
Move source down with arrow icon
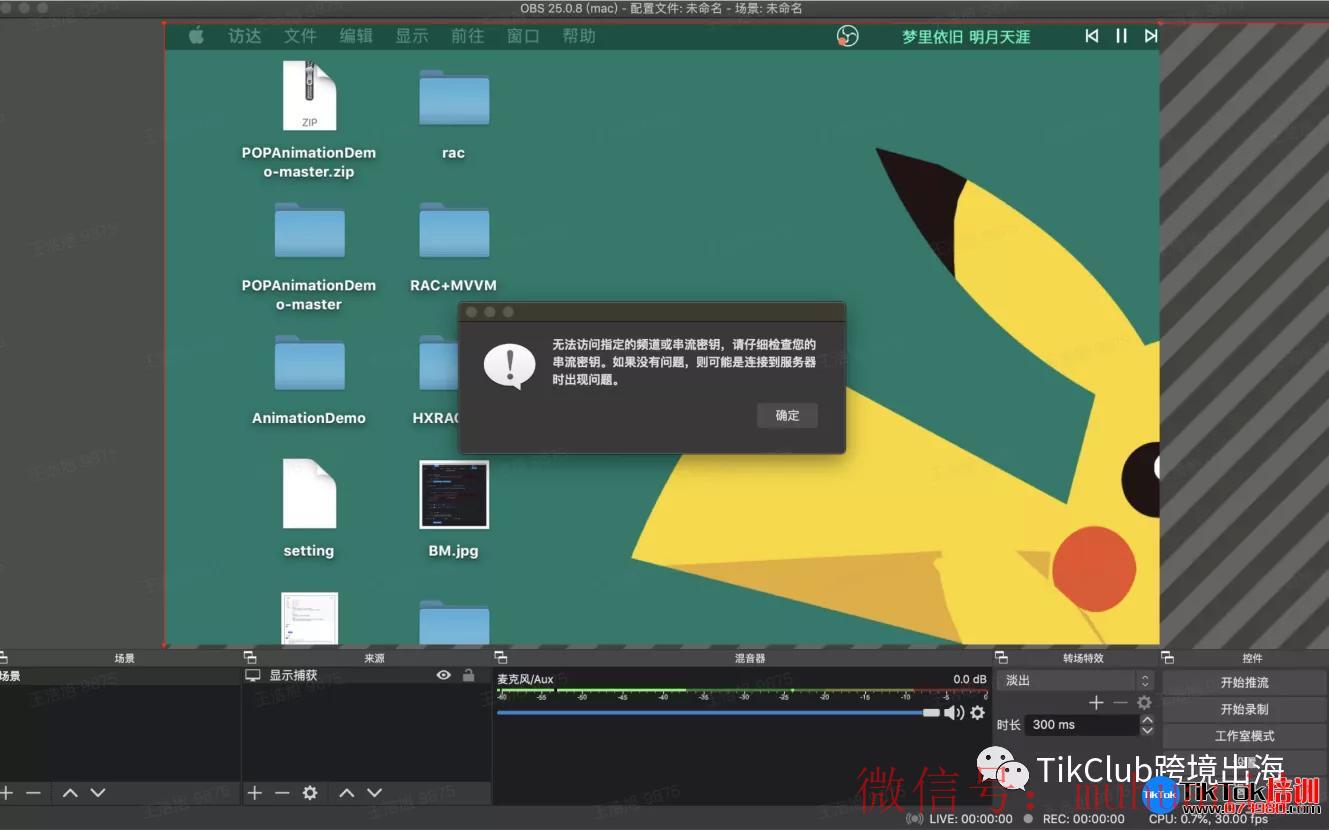[374, 793]
